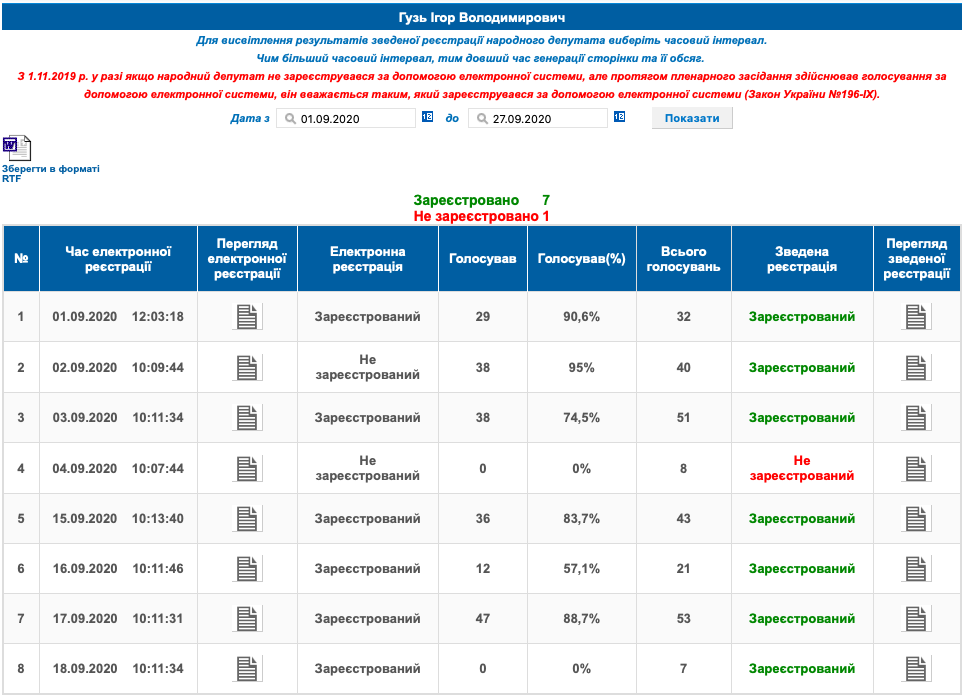This screenshot has height=696, width=963.
Task: View electronic registration document for 04.09.2020
Action: click(x=248, y=468)
